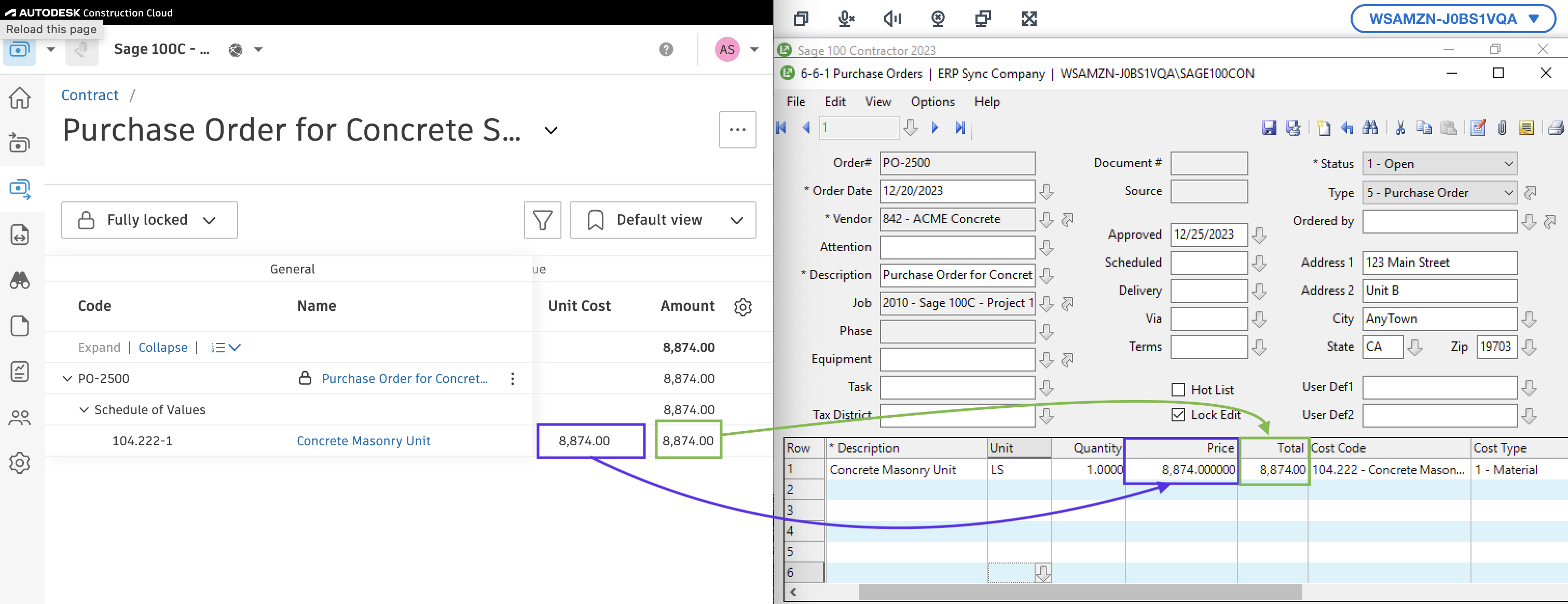1568x604 pixels.
Task: Open dropdown beside purchase order title
Action: coord(551,130)
